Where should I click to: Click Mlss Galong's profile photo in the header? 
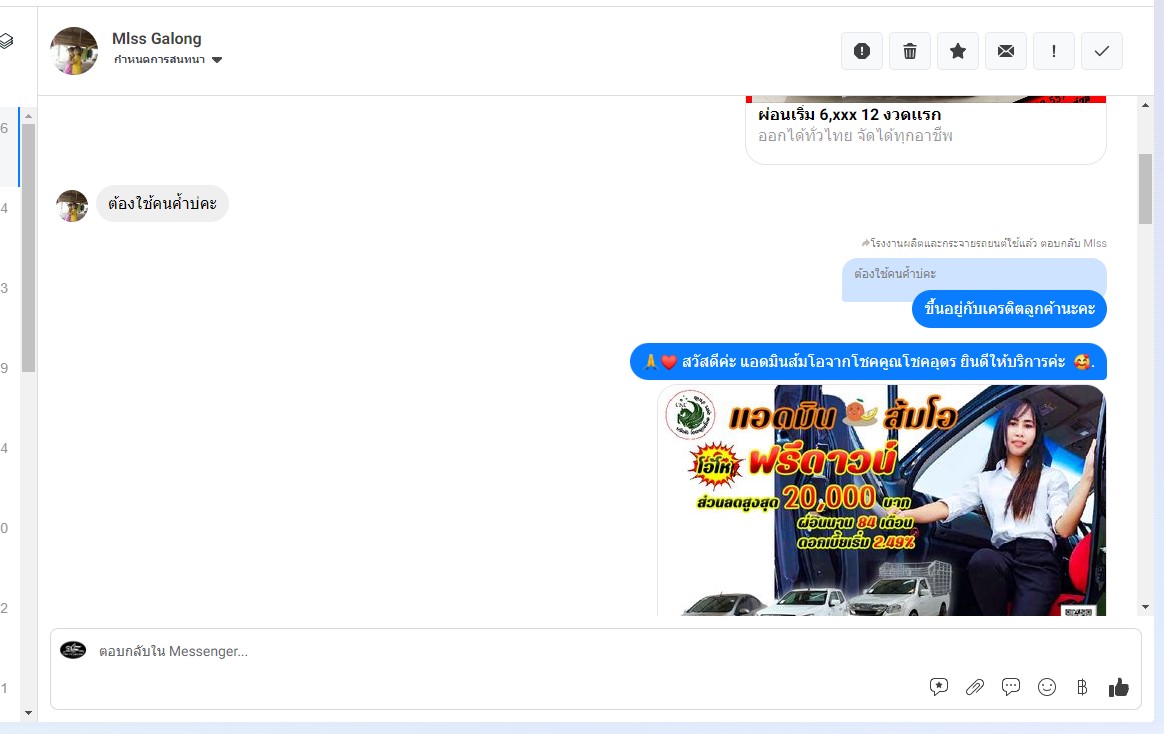[73, 51]
